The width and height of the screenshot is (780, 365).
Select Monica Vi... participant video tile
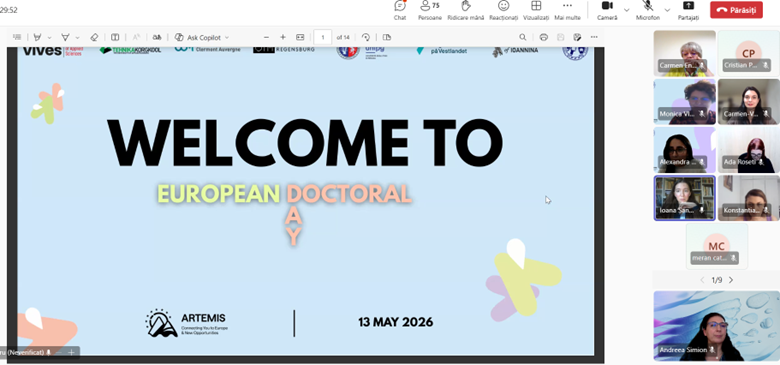684,101
